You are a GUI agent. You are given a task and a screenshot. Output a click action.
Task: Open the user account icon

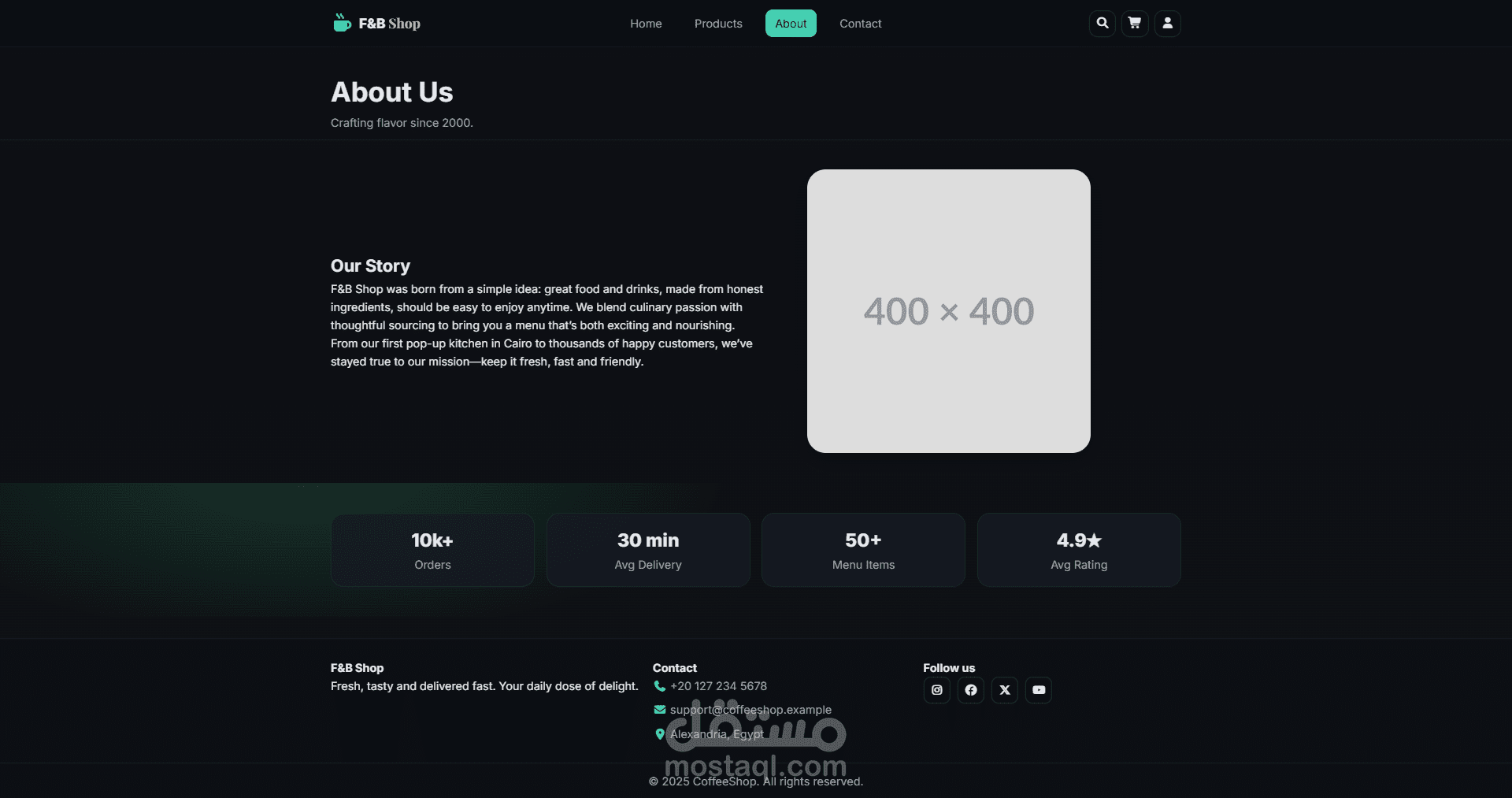(1168, 24)
